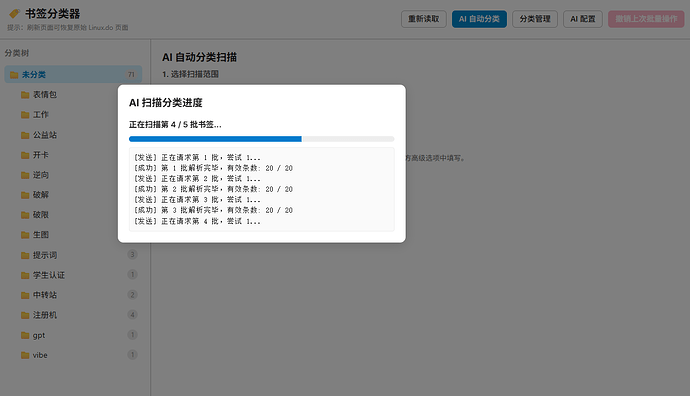
Task: Select the 提示词 category label
Action: pyautogui.click(x=45, y=255)
